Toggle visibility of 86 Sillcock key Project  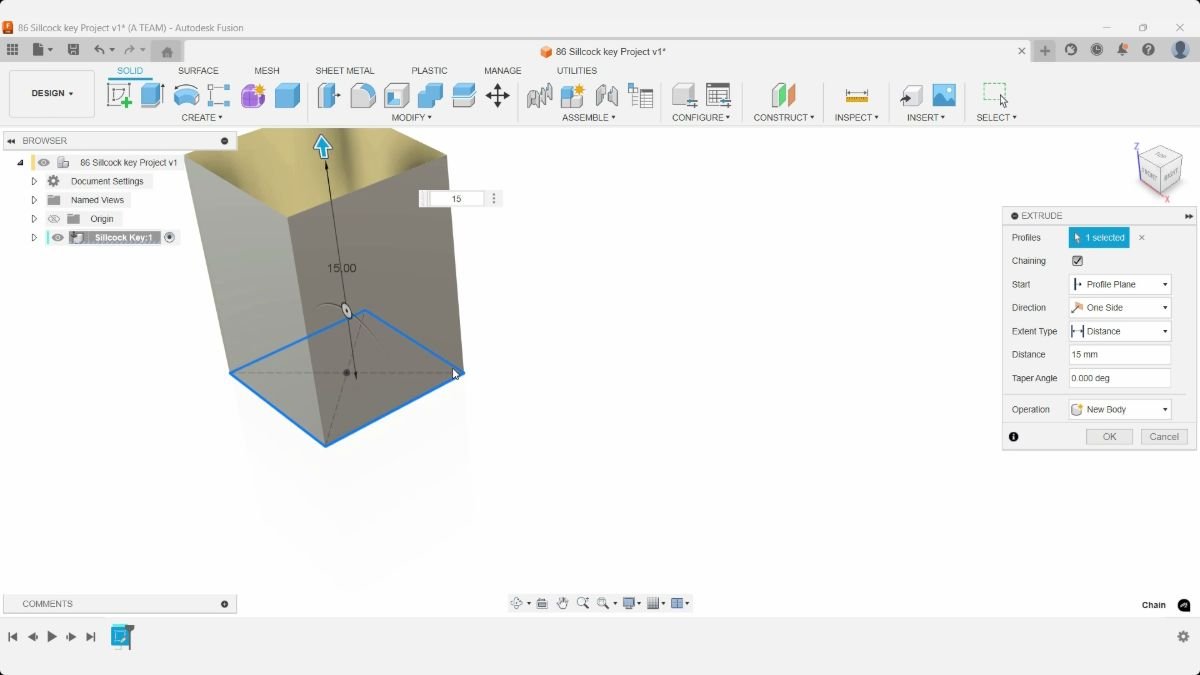pyautogui.click(x=43, y=162)
